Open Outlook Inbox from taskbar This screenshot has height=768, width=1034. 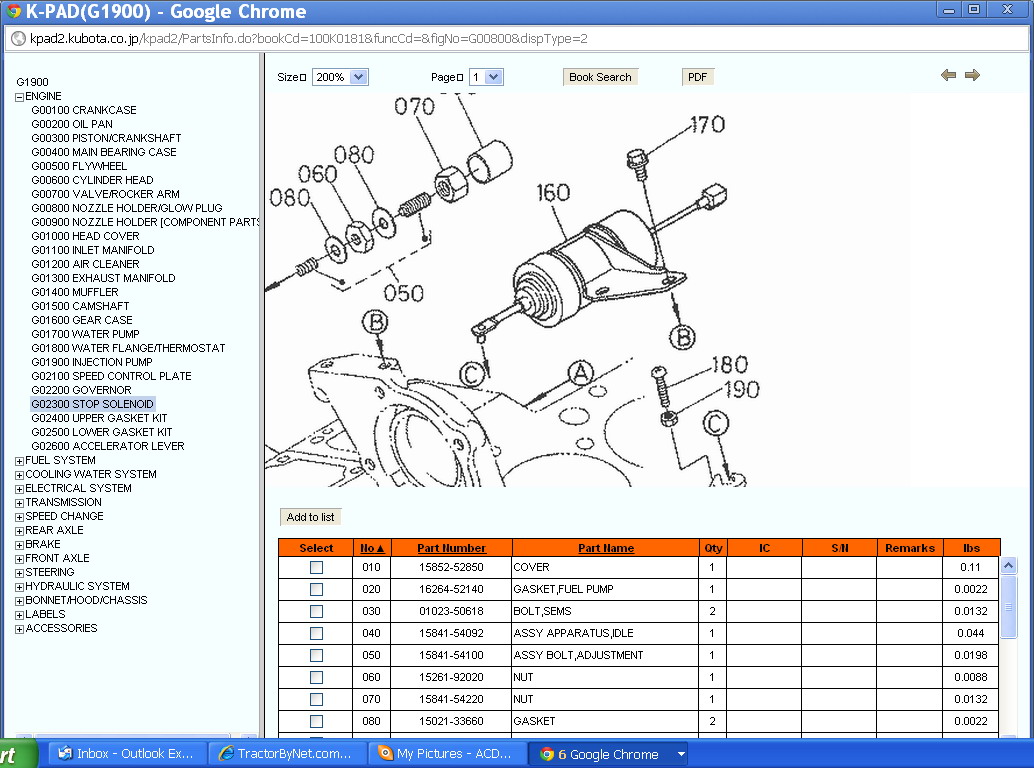click(126, 753)
